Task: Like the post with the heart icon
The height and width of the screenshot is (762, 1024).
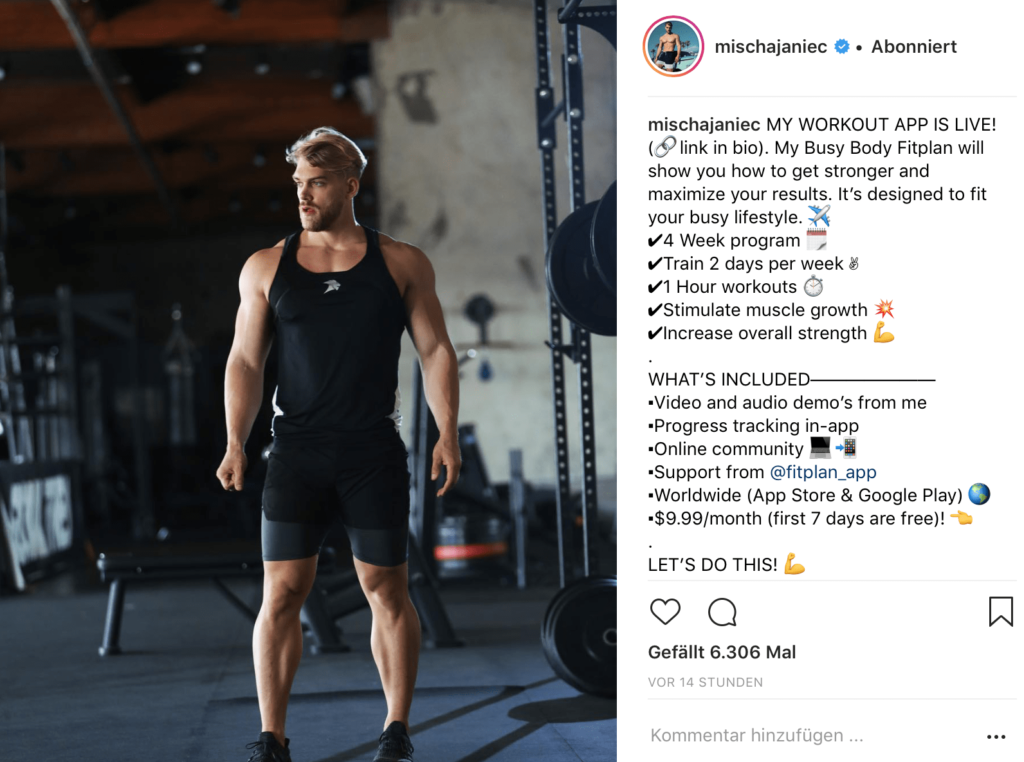Action: pos(665,612)
